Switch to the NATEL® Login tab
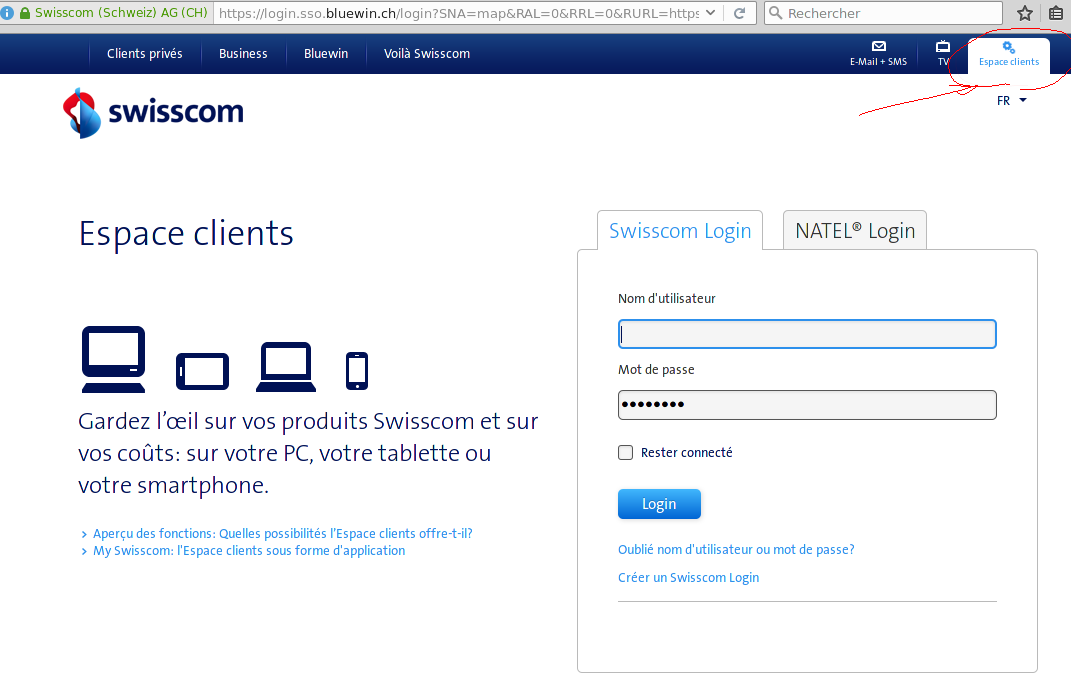 click(x=855, y=231)
